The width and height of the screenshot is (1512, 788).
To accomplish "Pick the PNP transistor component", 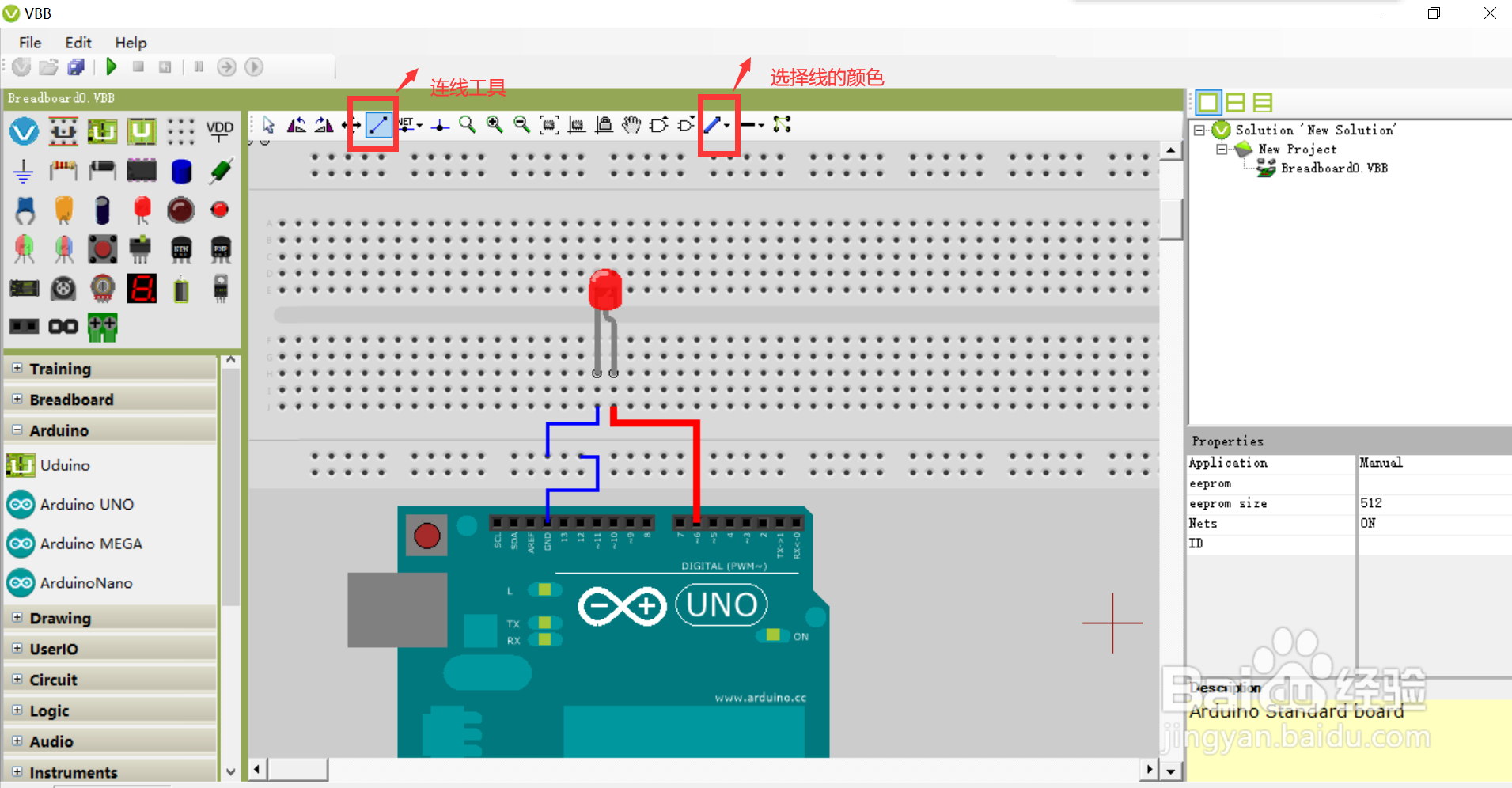I will (x=221, y=250).
